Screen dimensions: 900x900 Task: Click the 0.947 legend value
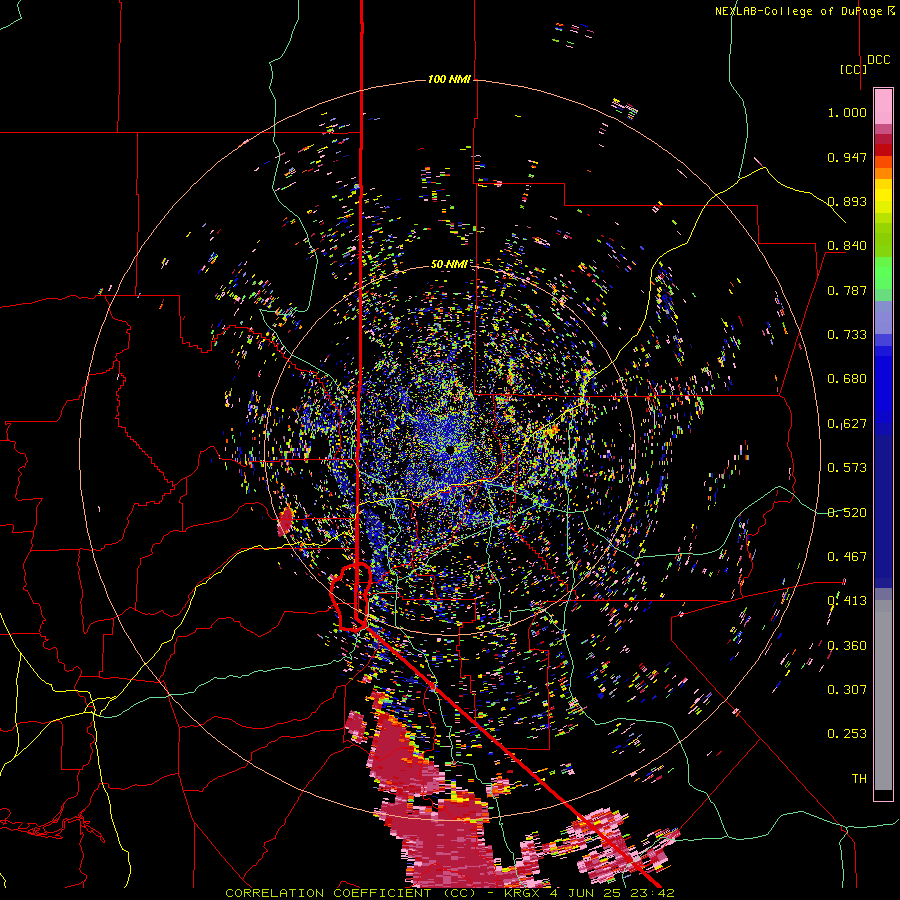[847, 157]
